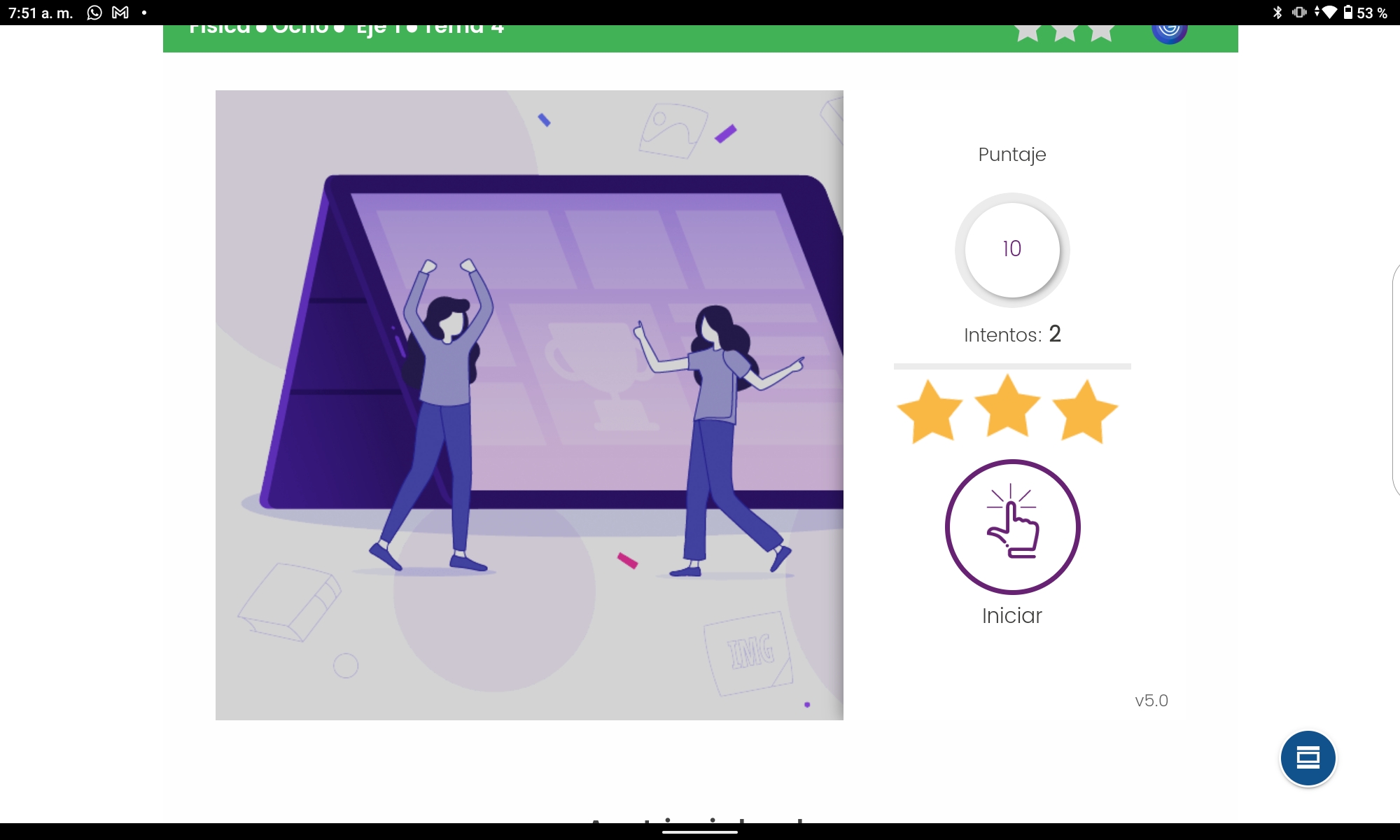Click the middle gold star

pyautogui.click(x=1007, y=407)
